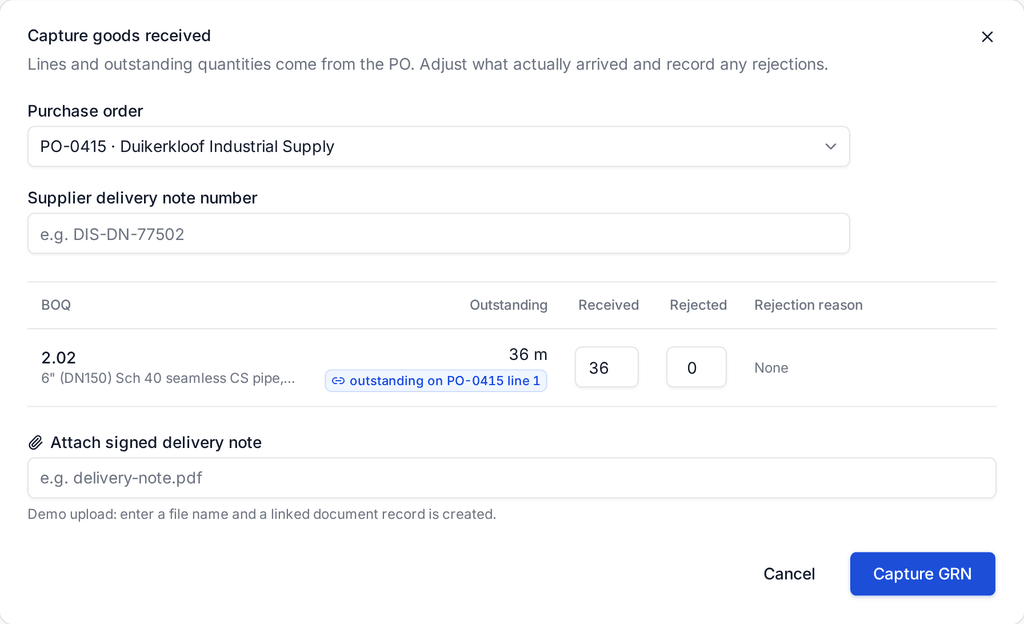Click the Cancel button
Screen dimensions: 1024x624
point(789,574)
